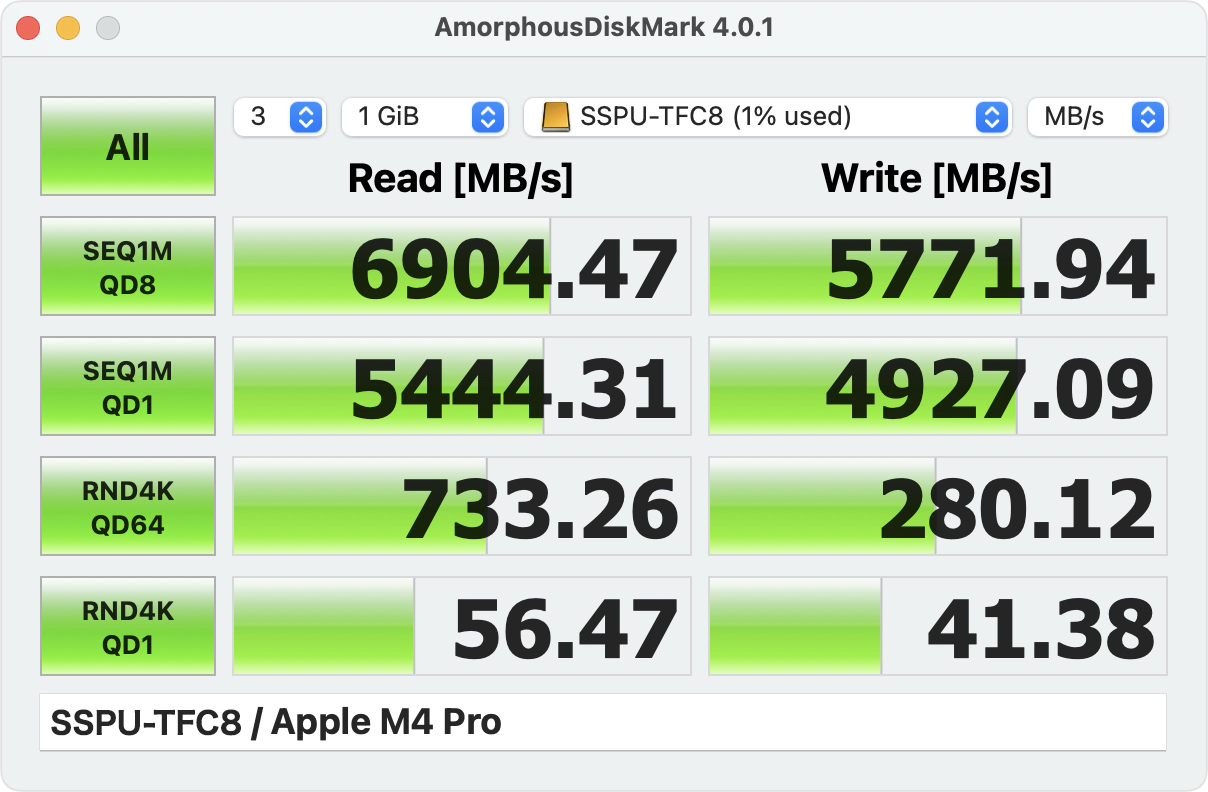Click the SEQ1M QD8 read result 6904.47
1208x792 pixels.
tap(462, 267)
